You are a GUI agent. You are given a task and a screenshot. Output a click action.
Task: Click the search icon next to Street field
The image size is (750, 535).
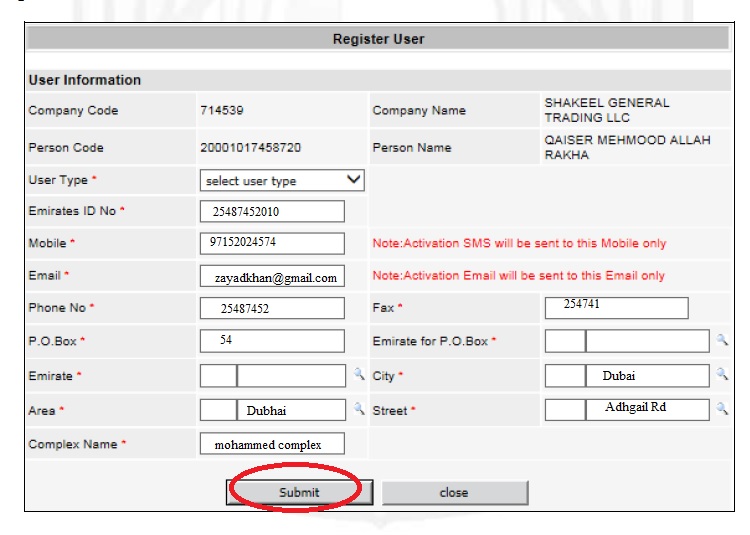(x=722, y=409)
